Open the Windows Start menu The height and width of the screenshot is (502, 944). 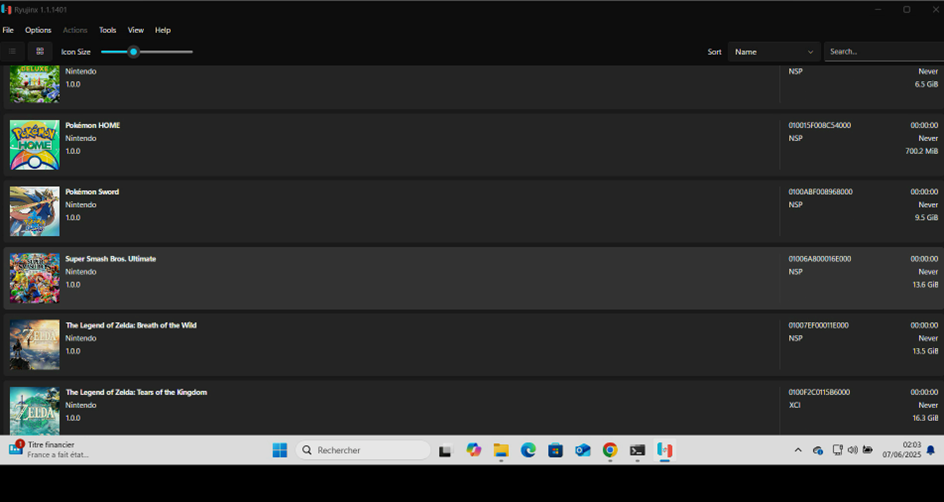pyautogui.click(x=279, y=450)
